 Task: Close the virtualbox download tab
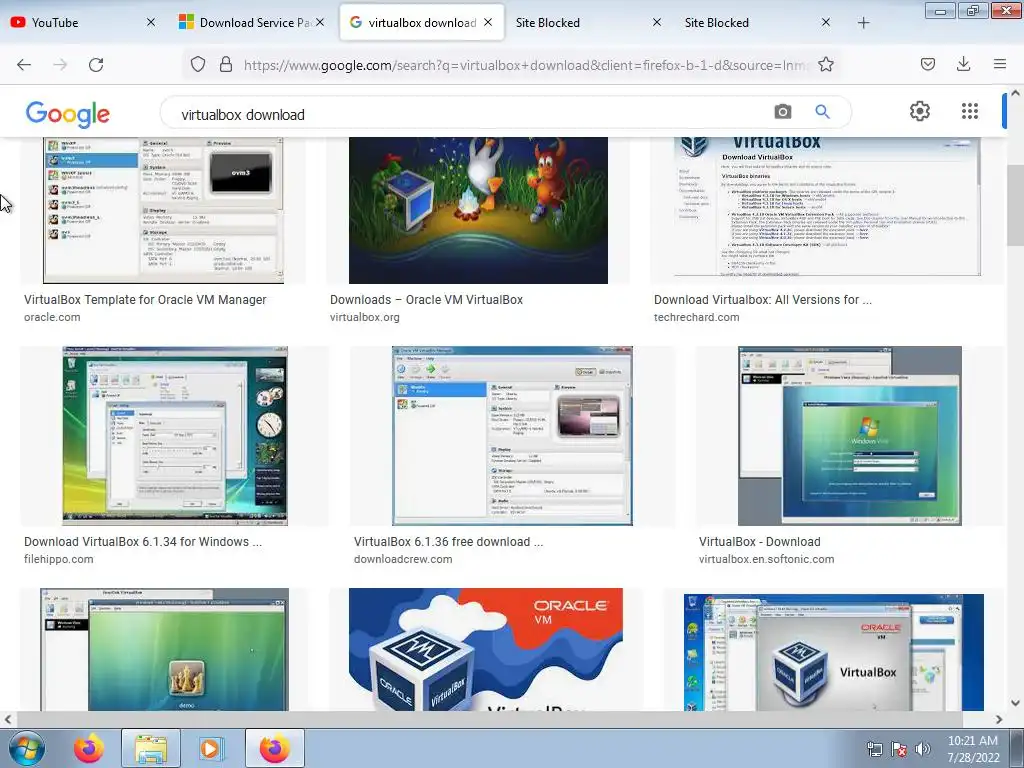pos(488,22)
